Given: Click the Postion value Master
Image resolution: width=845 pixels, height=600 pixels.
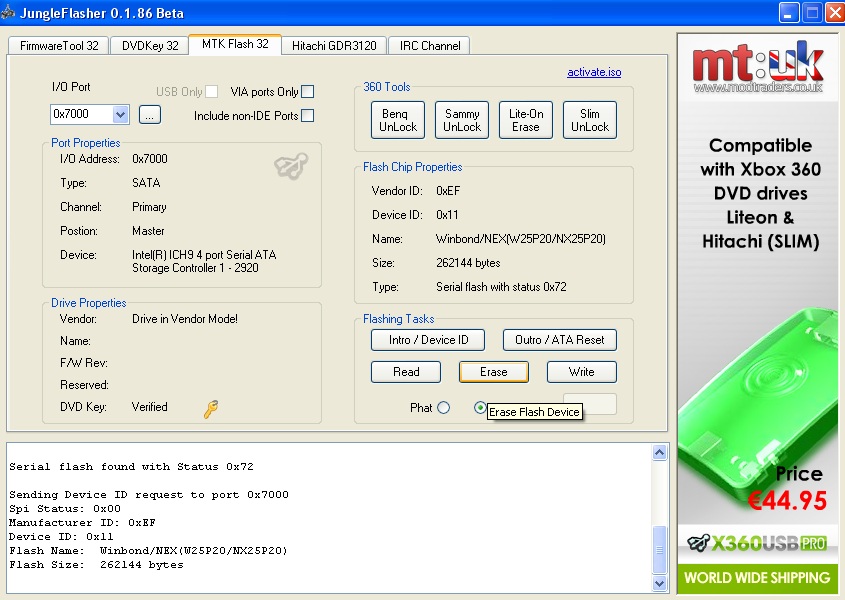Looking at the screenshot, I should tap(148, 231).
